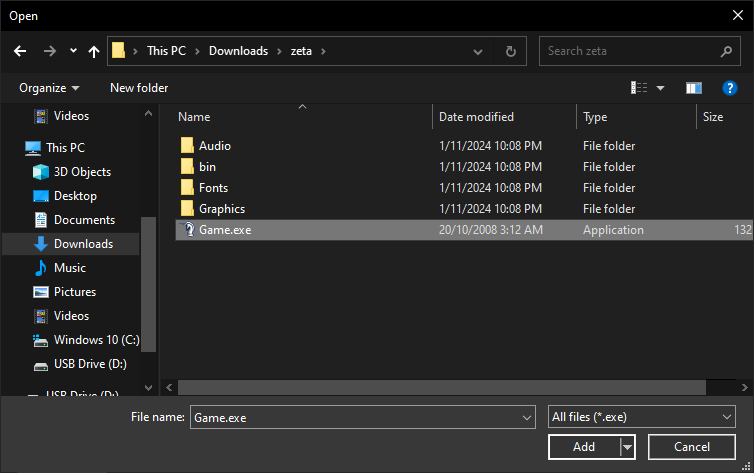Expand the file type filter dropdown
The width and height of the screenshot is (754, 473).
(727, 417)
